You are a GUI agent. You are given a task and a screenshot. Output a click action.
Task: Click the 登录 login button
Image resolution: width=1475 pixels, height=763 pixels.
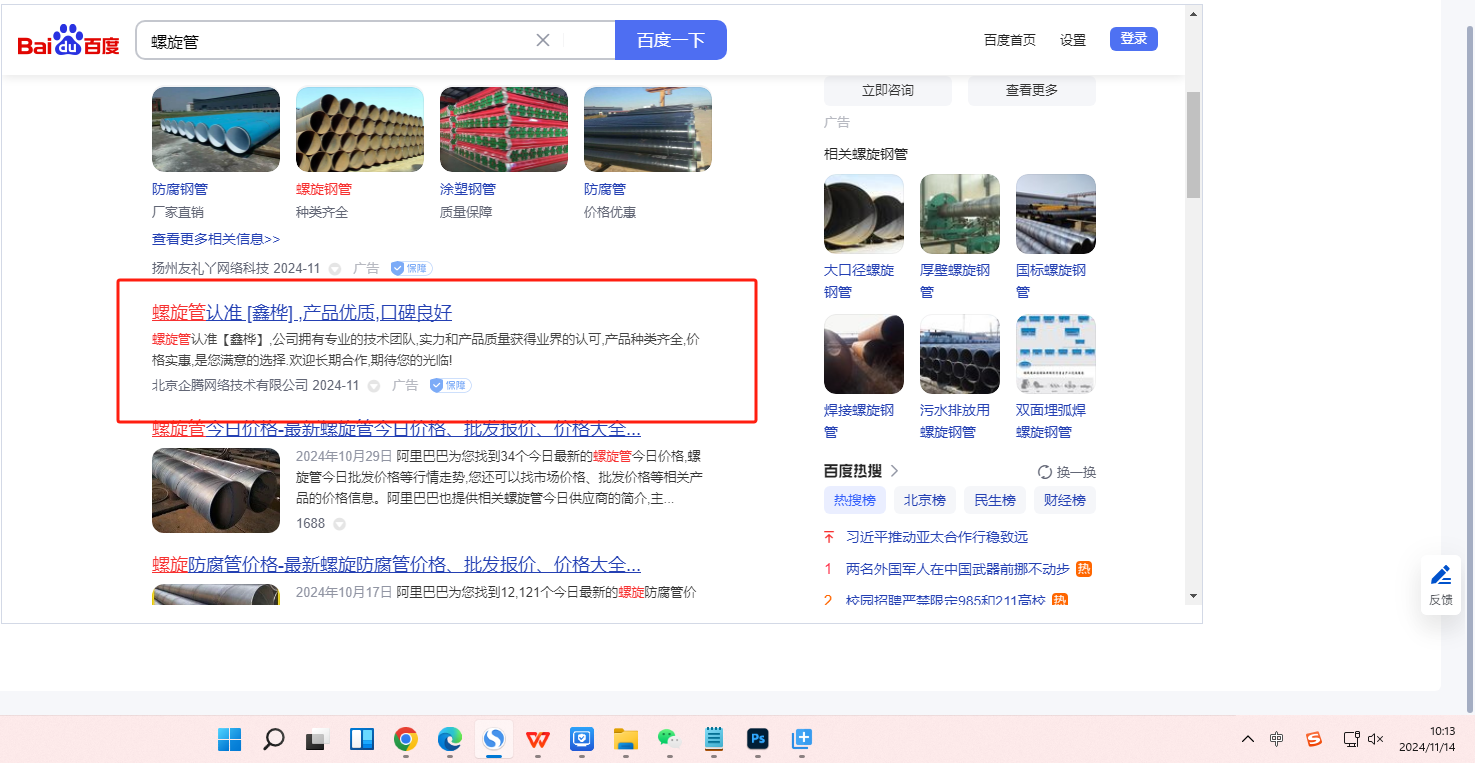tap(1134, 39)
